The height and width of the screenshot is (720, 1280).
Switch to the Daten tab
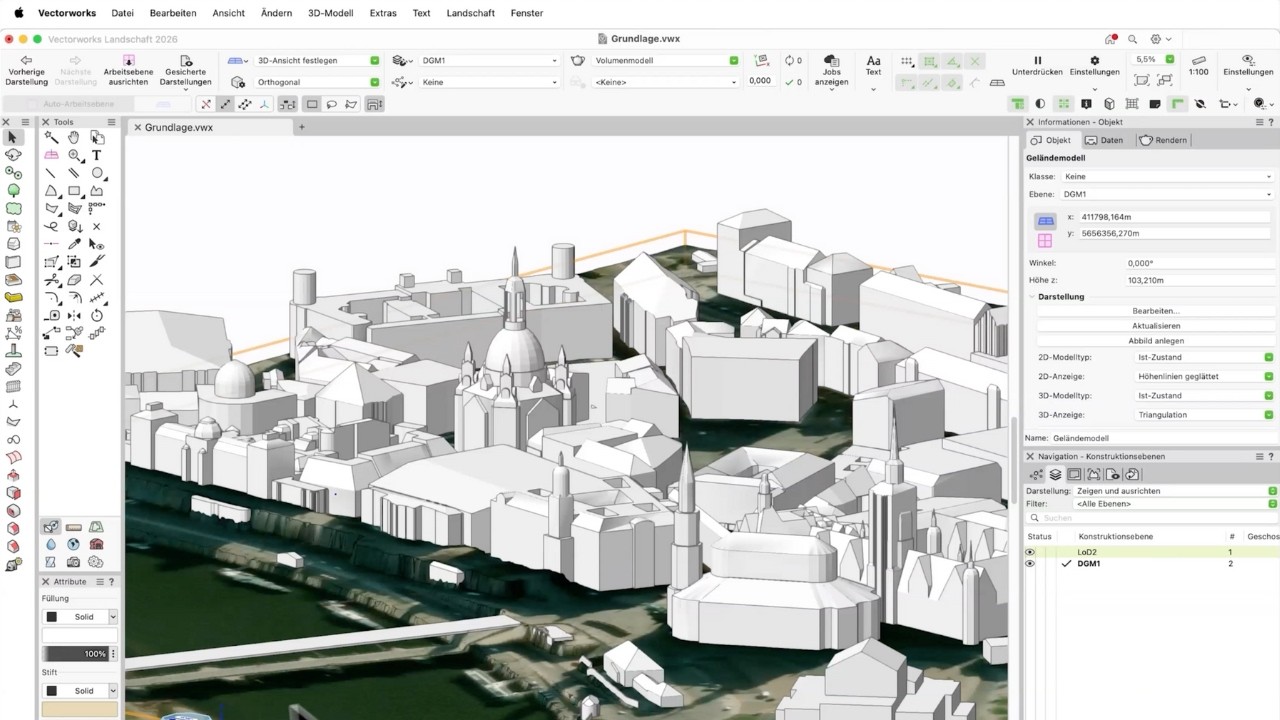(x=1104, y=140)
